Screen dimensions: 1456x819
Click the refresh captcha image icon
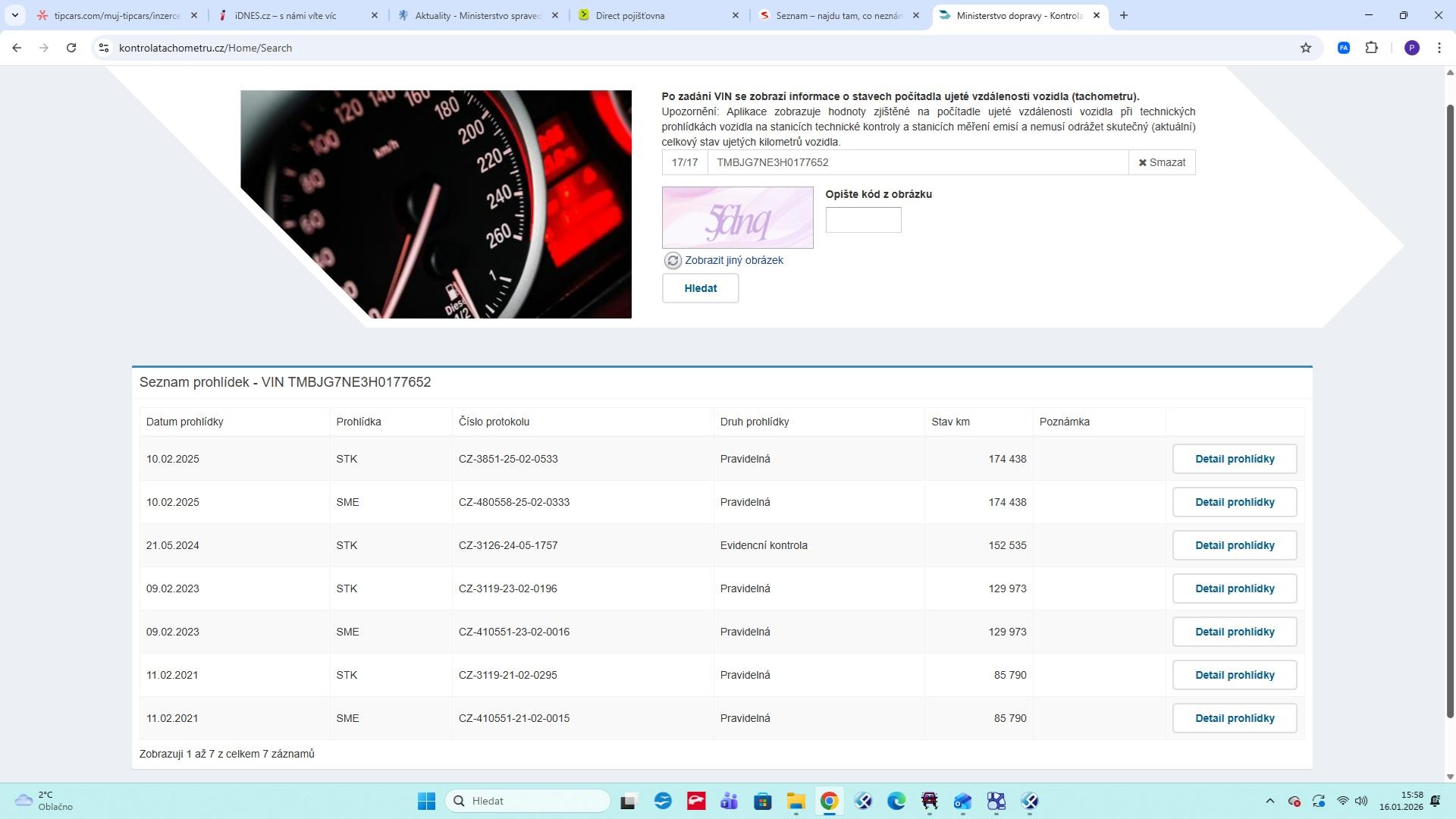click(672, 260)
